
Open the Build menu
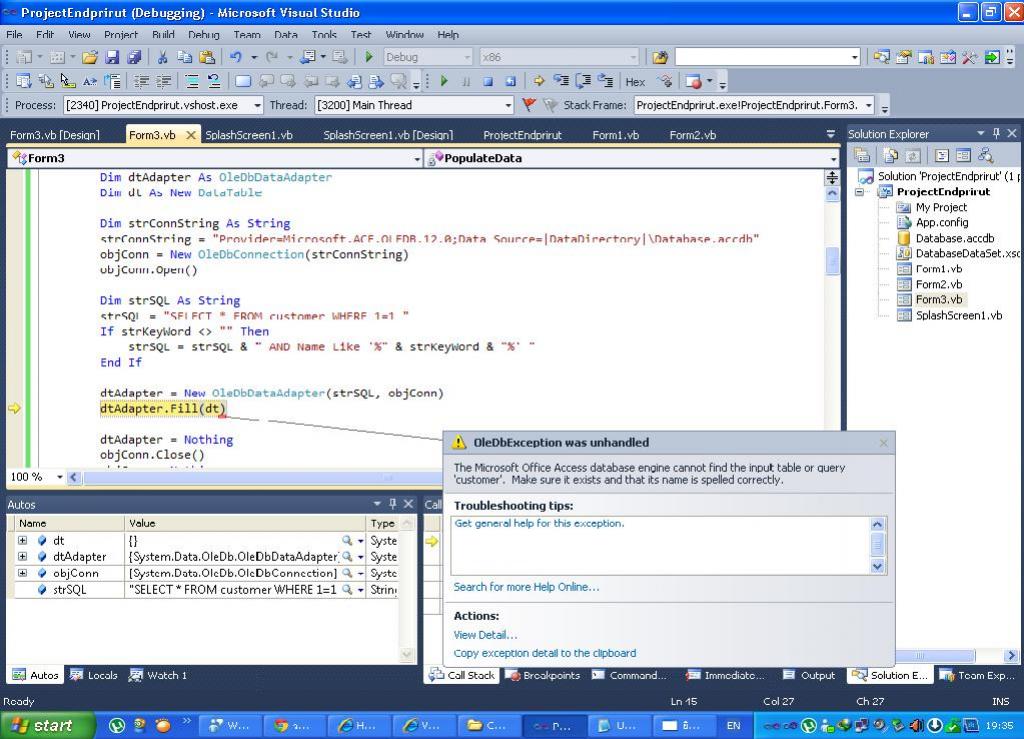[x=163, y=35]
